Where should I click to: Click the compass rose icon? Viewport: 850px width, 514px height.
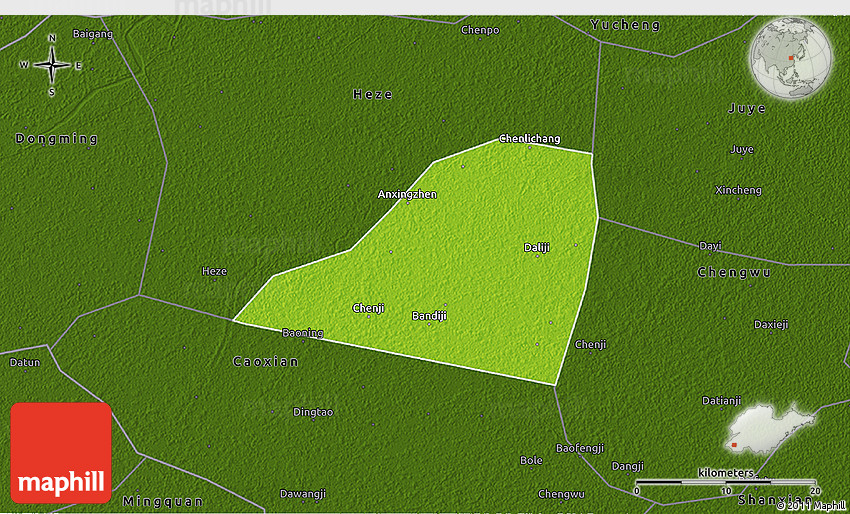[51, 66]
